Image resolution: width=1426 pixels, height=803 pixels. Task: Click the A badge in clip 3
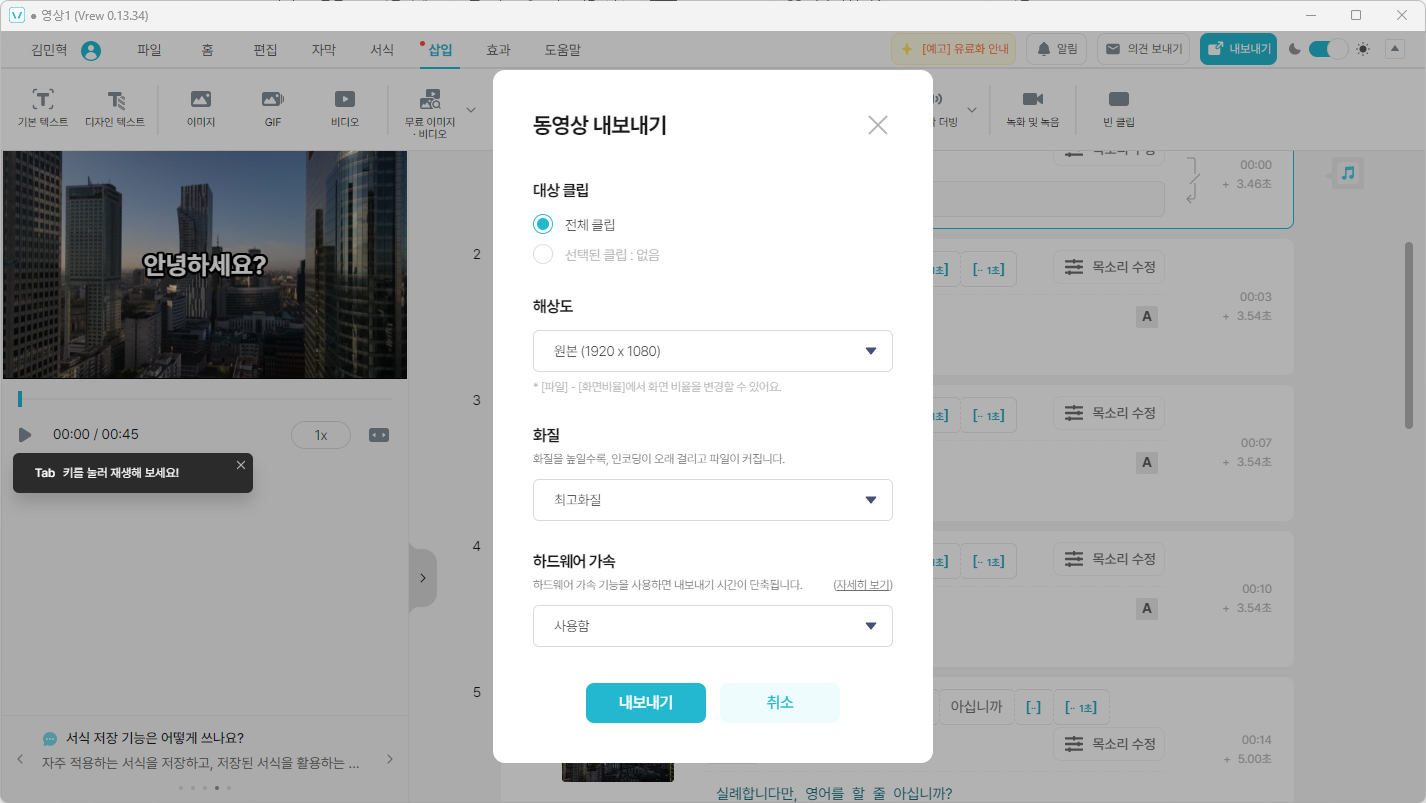[1147, 463]
